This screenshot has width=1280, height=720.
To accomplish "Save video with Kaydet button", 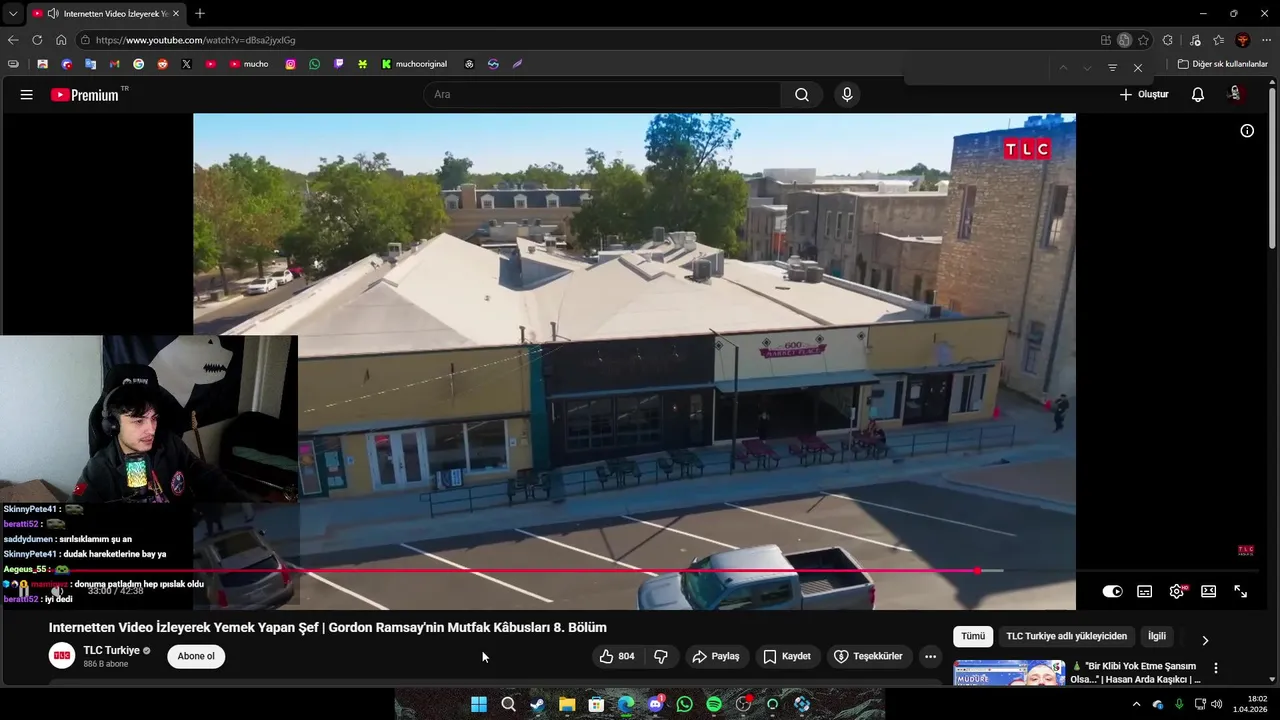I will (x=786, y=656).
